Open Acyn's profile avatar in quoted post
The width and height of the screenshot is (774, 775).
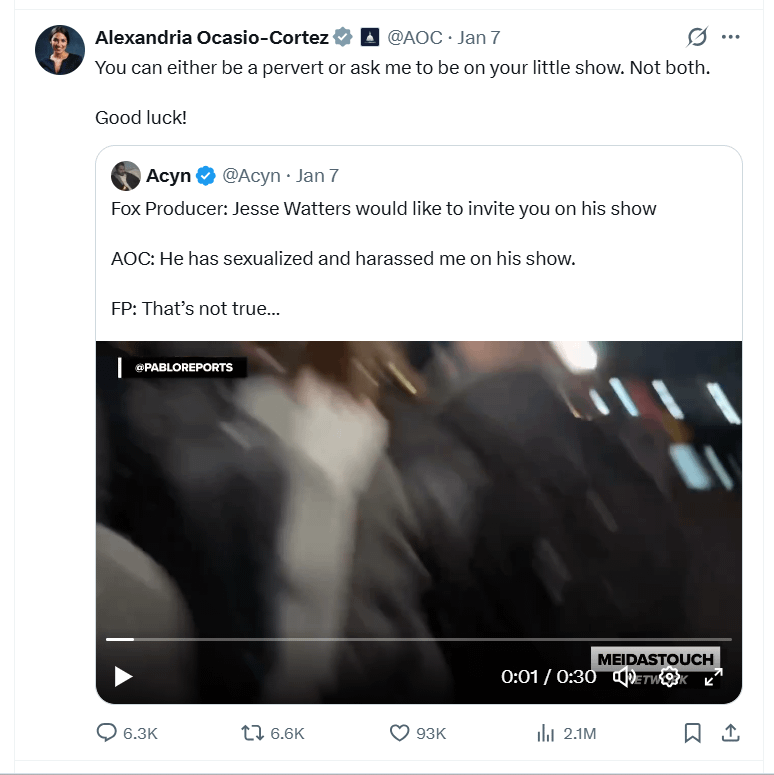click(x=125, y=176)
